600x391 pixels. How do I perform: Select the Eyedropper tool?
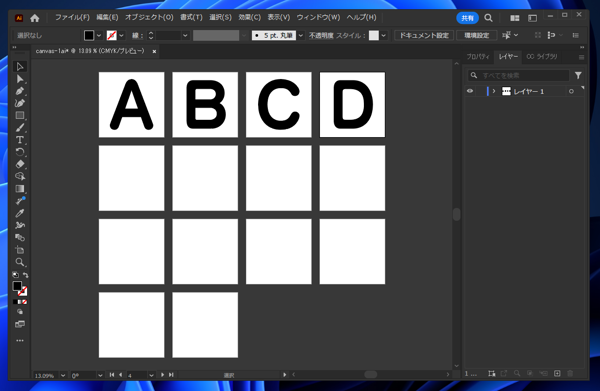[20, 213]
